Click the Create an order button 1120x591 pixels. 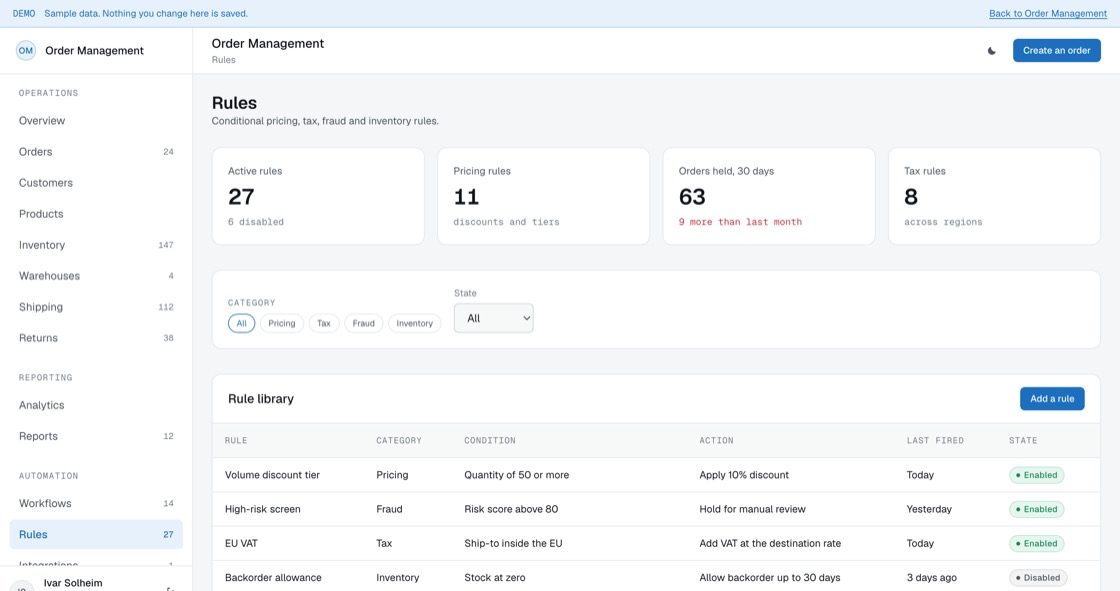tap(1056, 51)
